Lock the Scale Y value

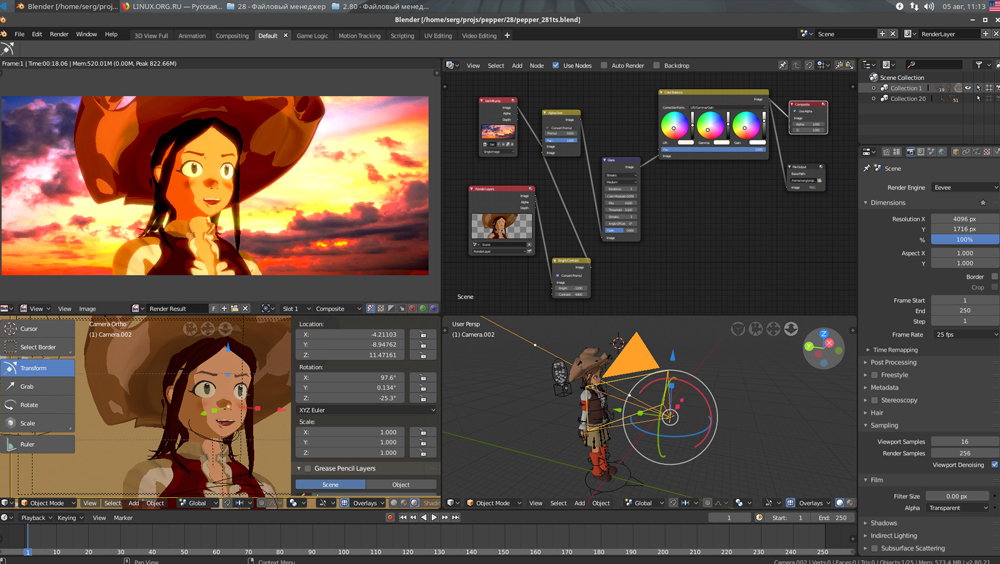pyautogui.click(x=423, y=442)
